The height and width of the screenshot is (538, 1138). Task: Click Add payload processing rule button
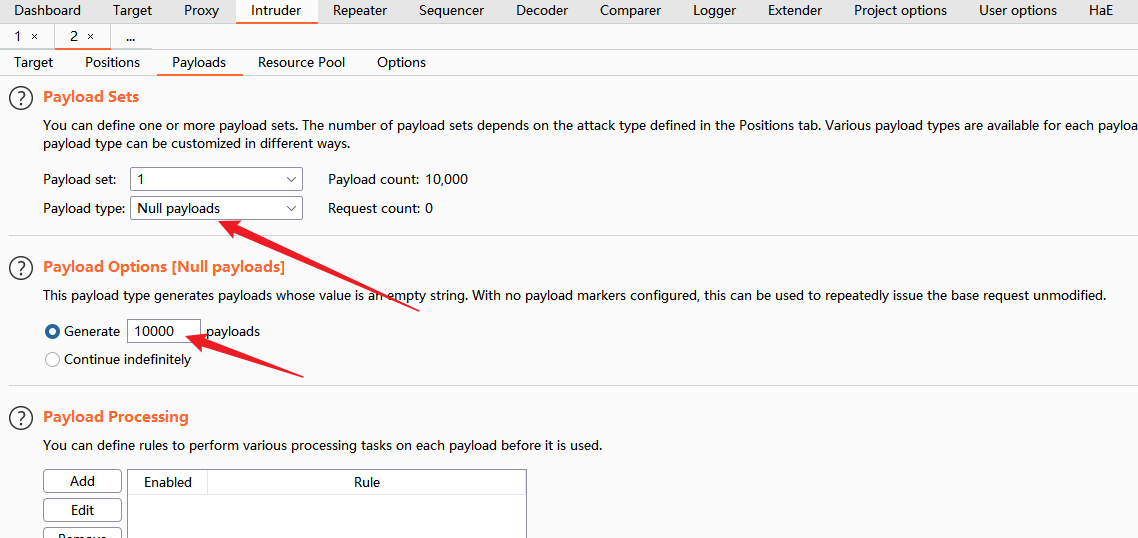pyautogui.click(x=82, y=481)
